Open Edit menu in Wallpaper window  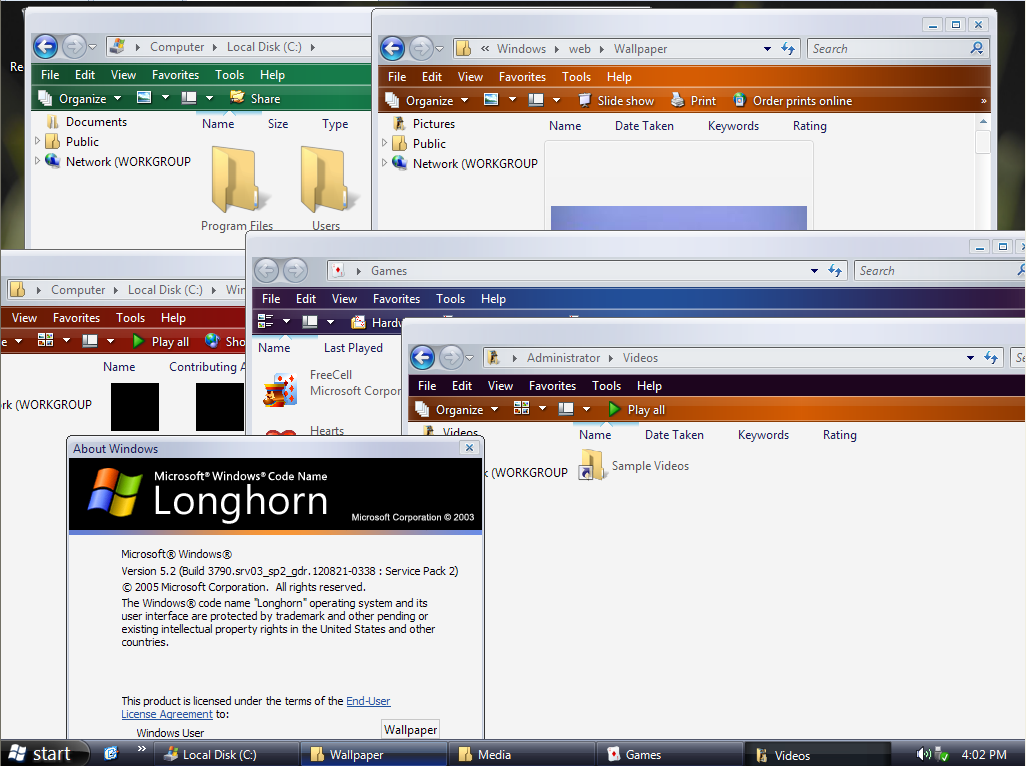coord(431,77)
